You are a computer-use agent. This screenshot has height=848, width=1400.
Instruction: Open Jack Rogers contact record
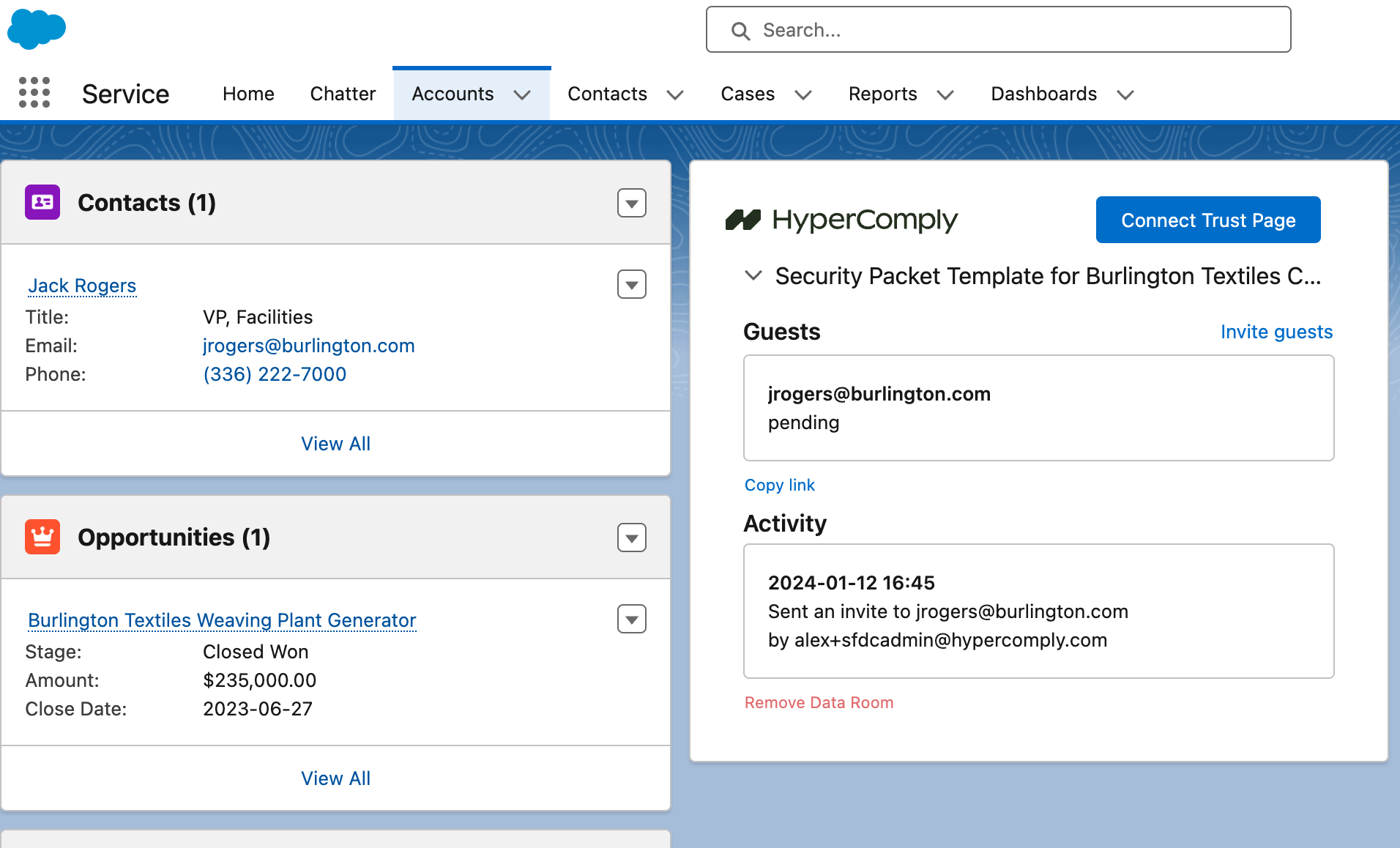point(82,286)
